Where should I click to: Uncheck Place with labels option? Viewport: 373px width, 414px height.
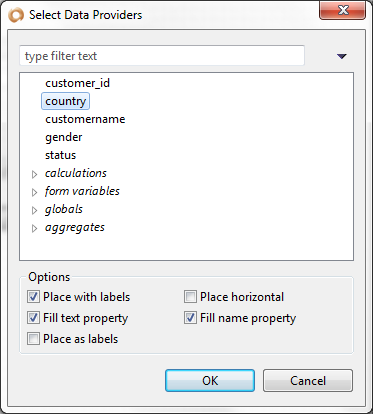(33, 297)
